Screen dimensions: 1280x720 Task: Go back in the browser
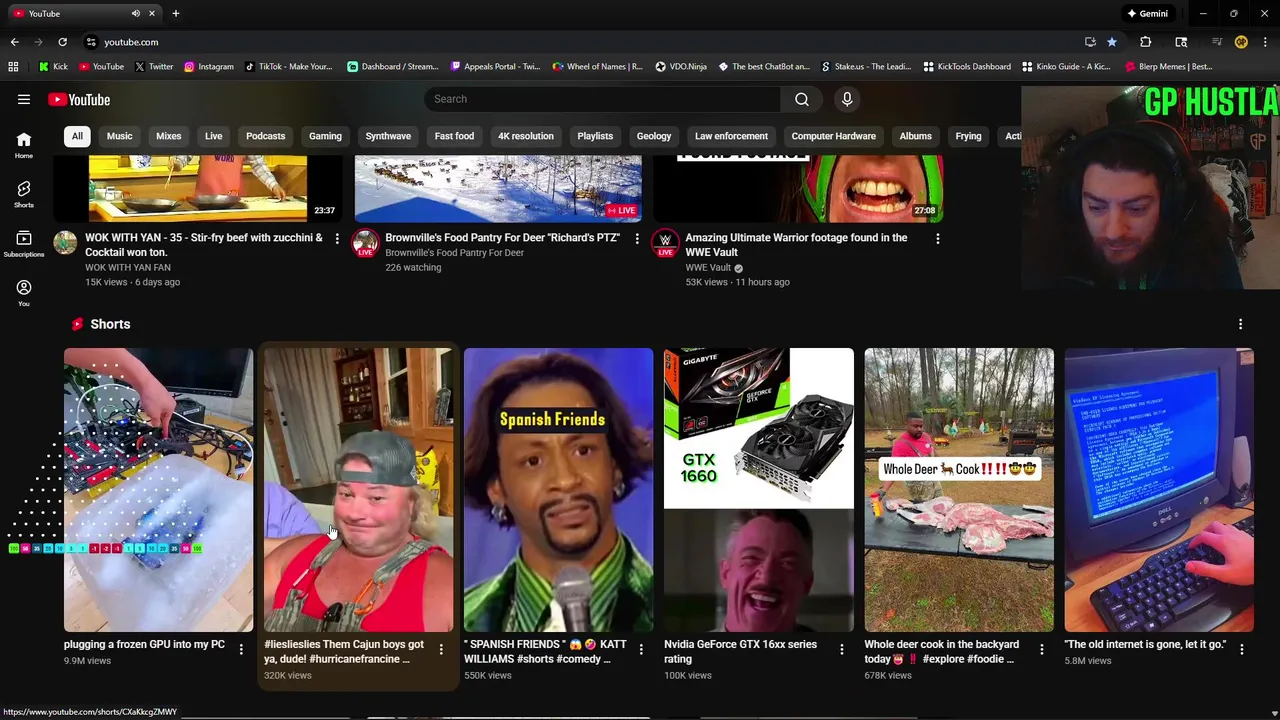pos(14,42)
